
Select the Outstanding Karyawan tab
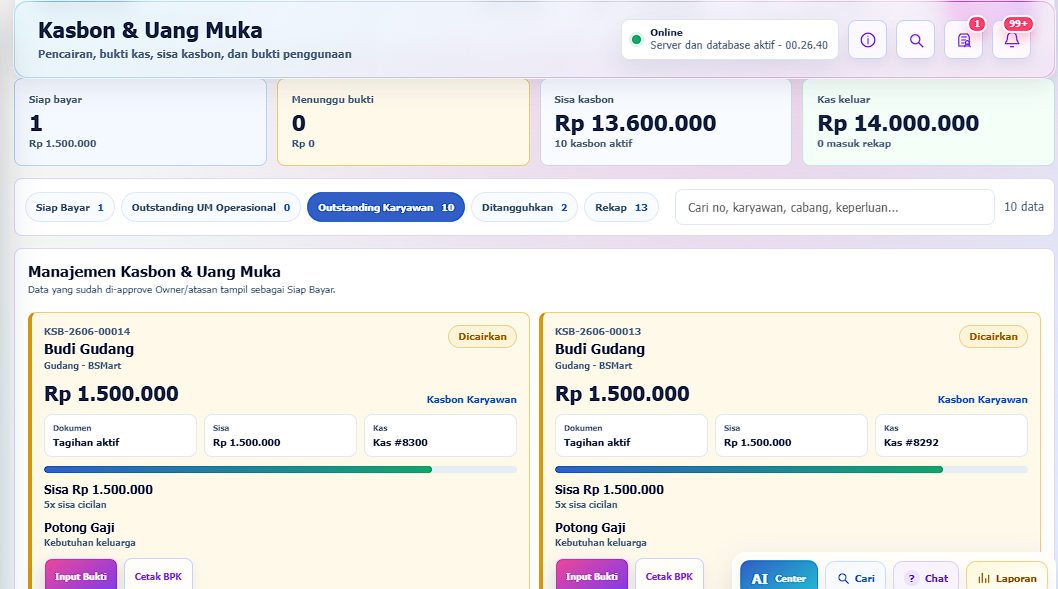386,207
